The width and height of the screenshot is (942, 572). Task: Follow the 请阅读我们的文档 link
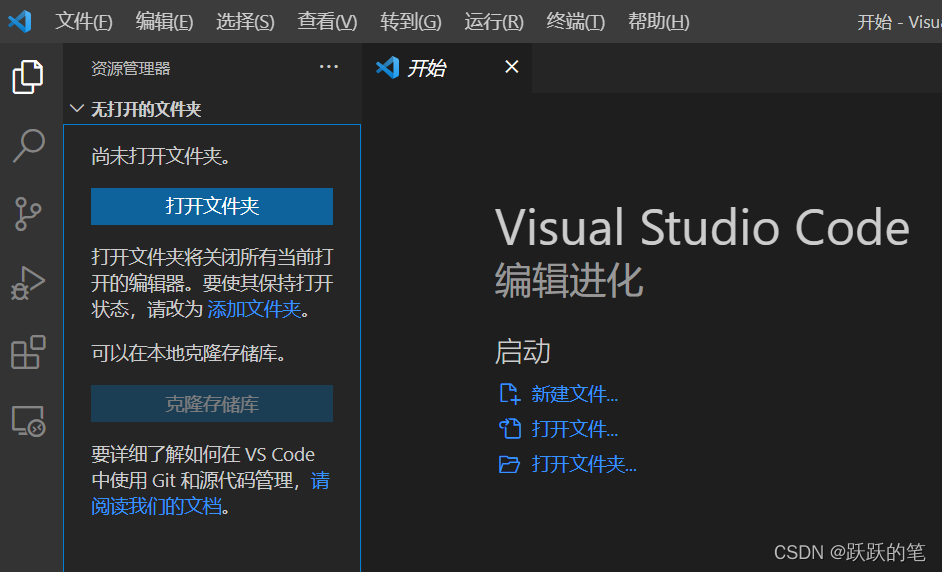[x=210, y=493]
